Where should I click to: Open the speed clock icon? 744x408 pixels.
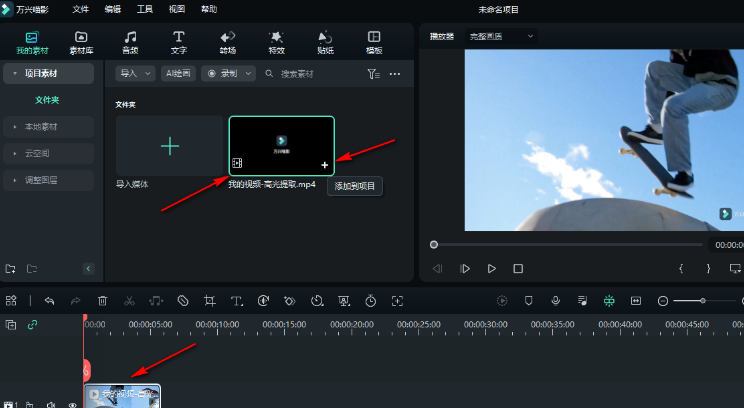point(317,301)
